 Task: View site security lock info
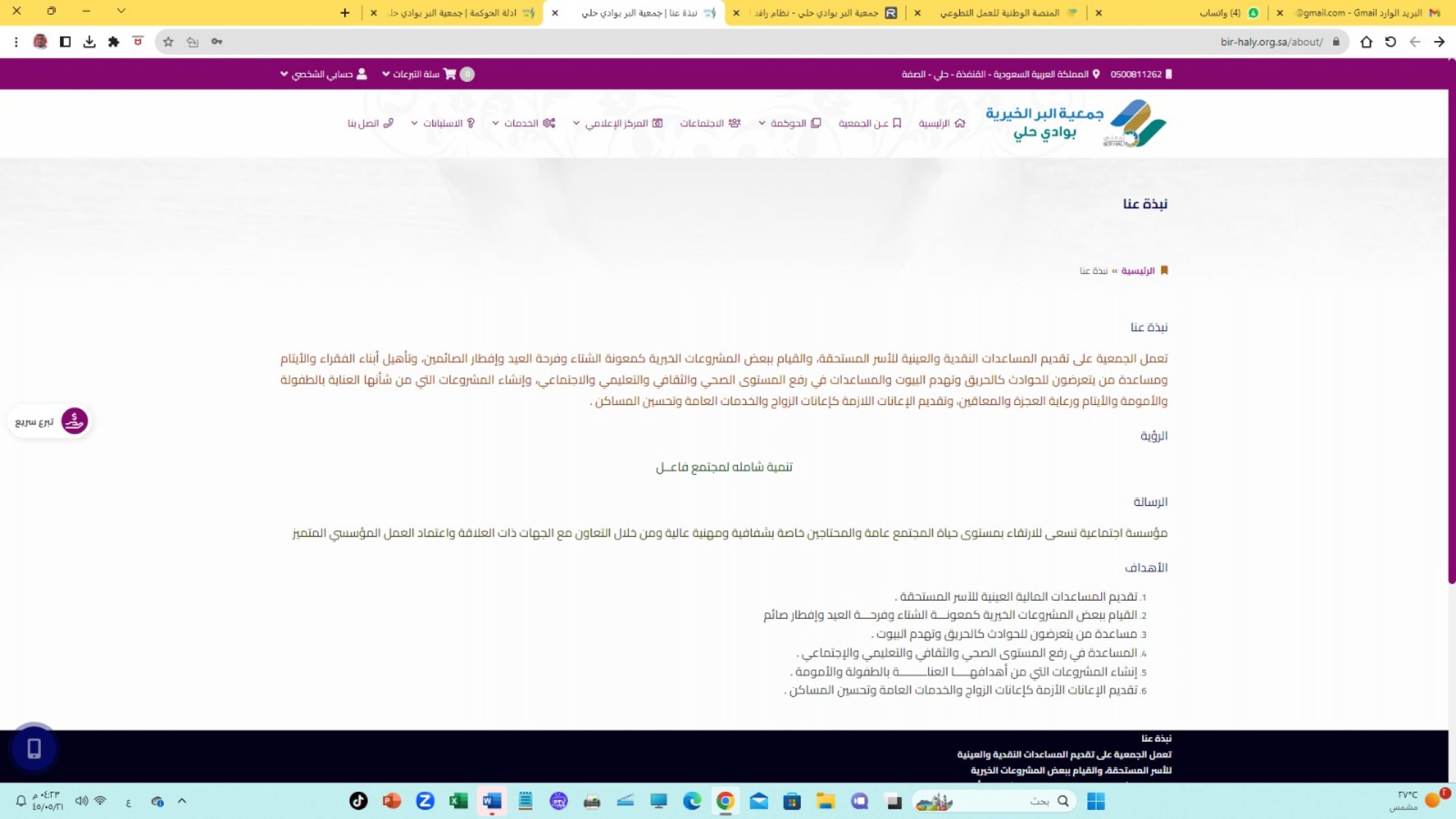[1336, 42]
